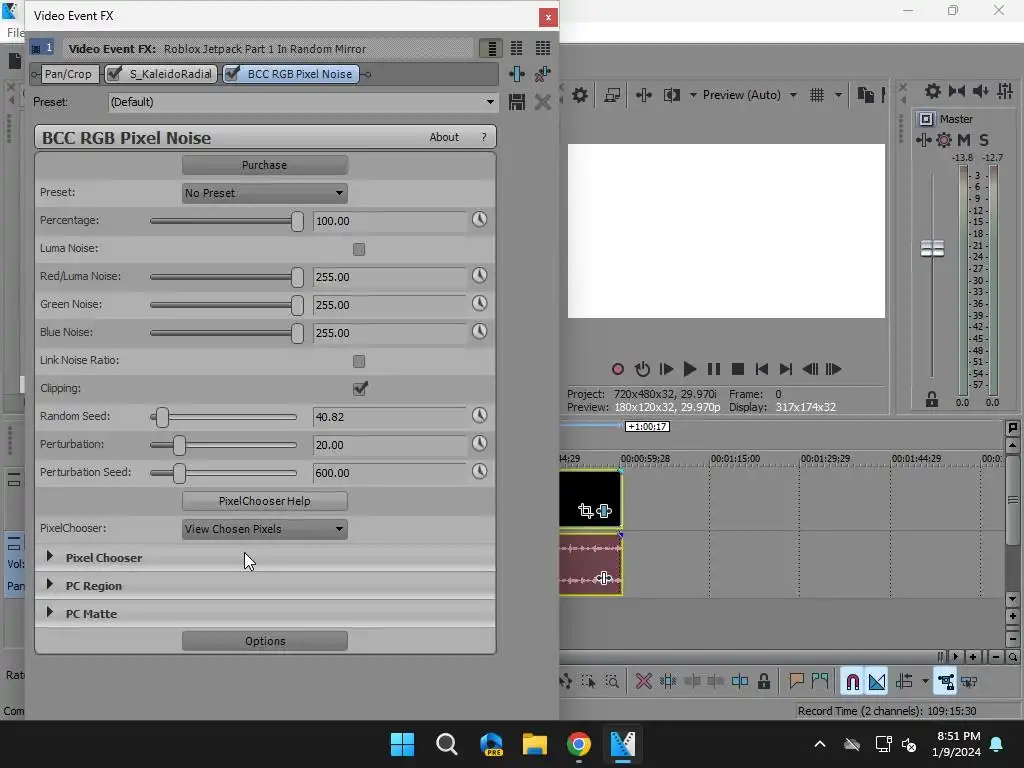Open Google Chrome from the taskbar
Viewport: 1024px width, 768px height.
(578, 744)
